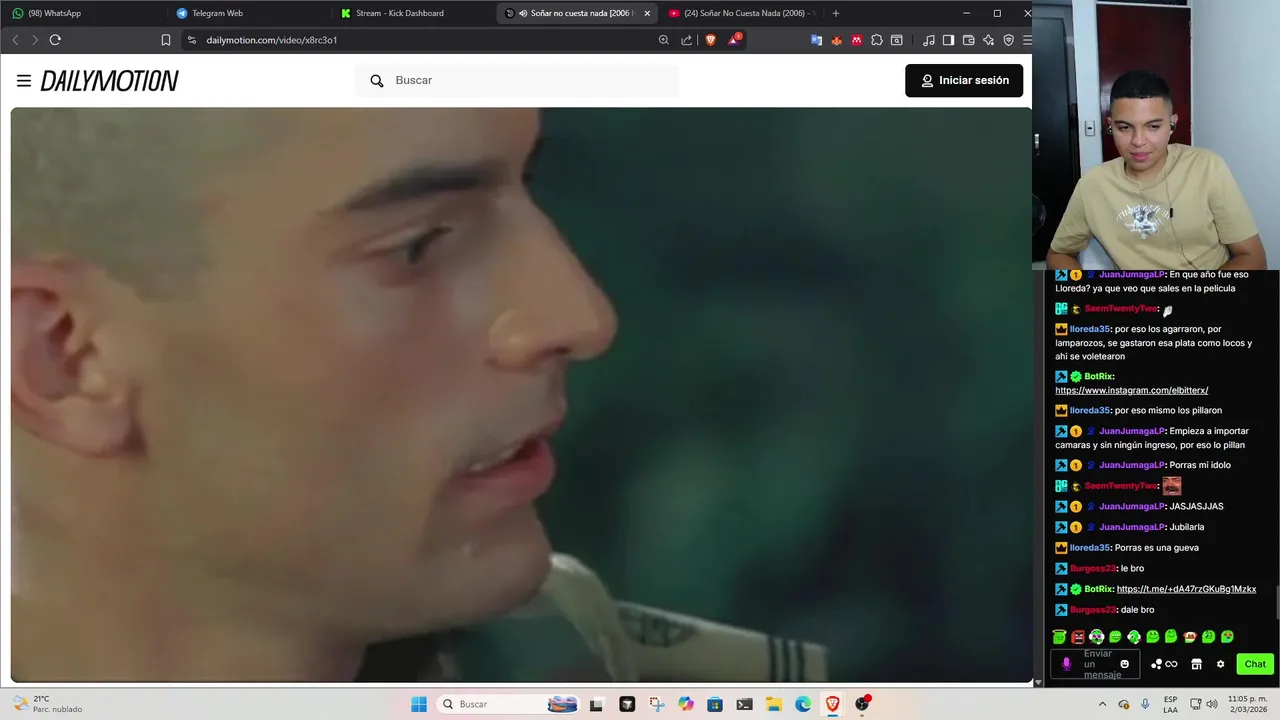Image resolution: width=1280 pixels, height=720 pixels.
Task: Open the system volume control
Action: pyautogui.click(x=1212, y=704)
